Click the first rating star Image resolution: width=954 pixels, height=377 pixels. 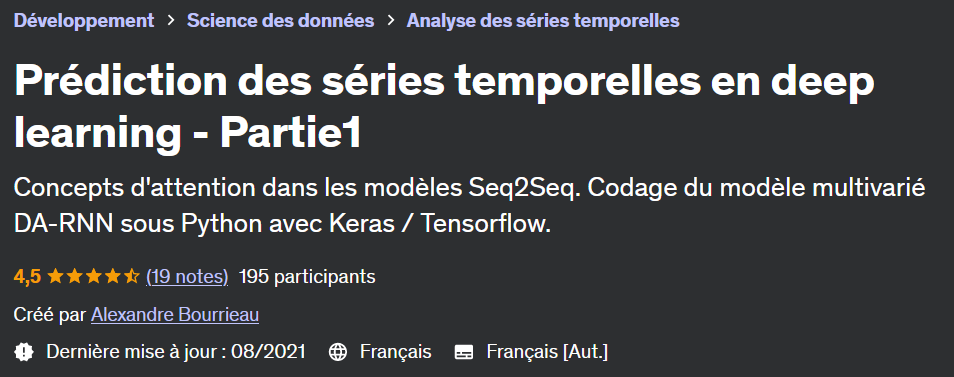(x=55, y=277)
